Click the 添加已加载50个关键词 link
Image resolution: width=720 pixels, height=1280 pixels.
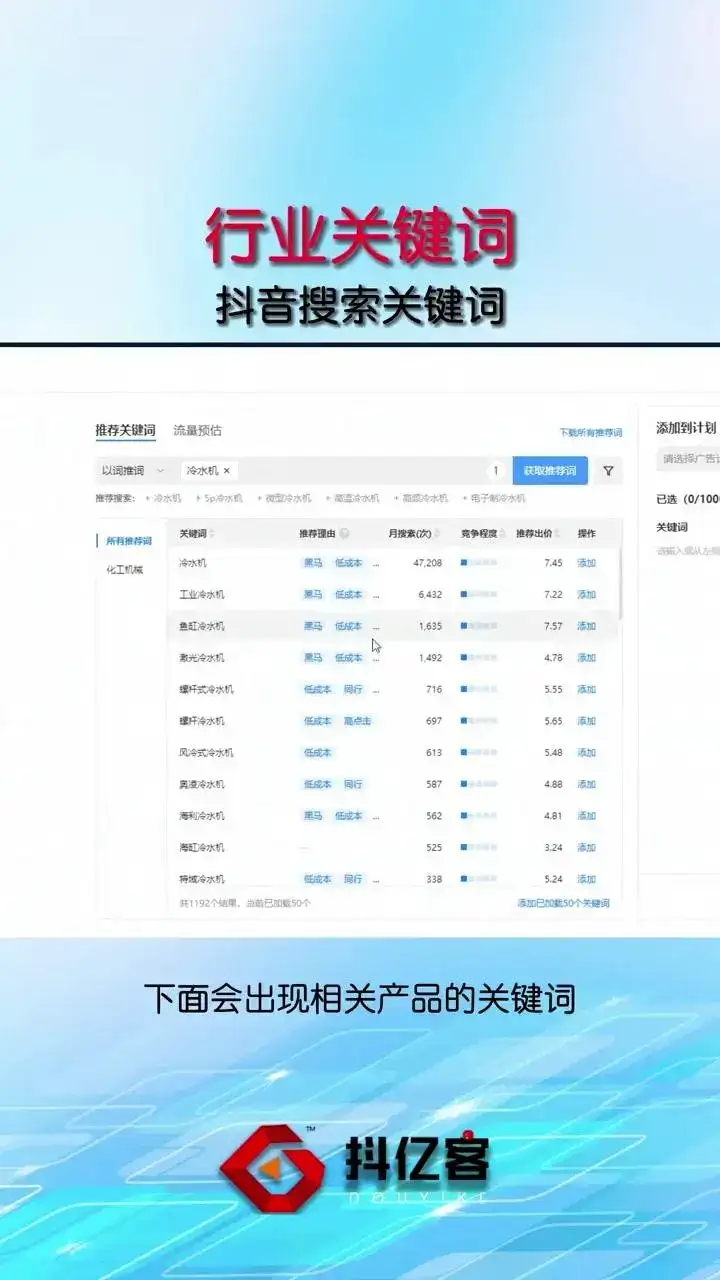[563, 903]
